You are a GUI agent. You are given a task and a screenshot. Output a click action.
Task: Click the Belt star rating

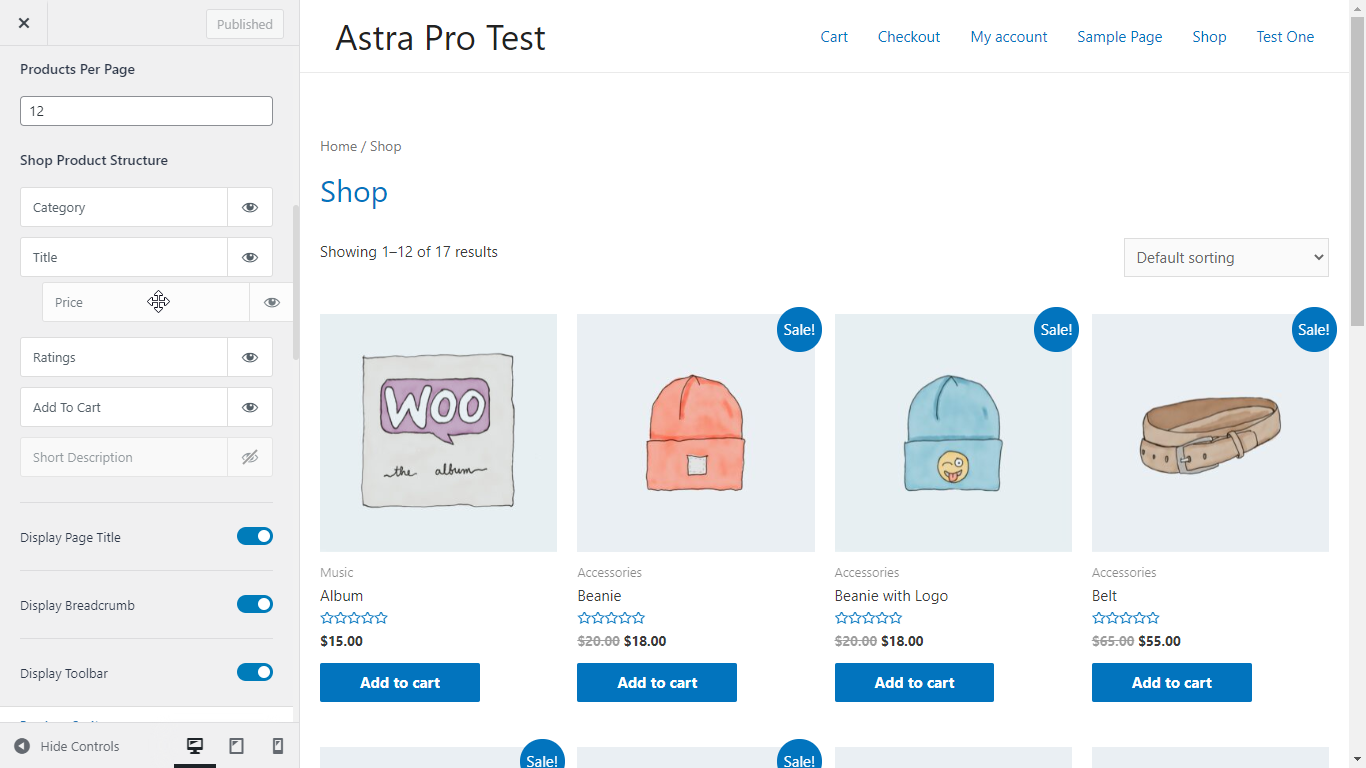[1125, 618]
